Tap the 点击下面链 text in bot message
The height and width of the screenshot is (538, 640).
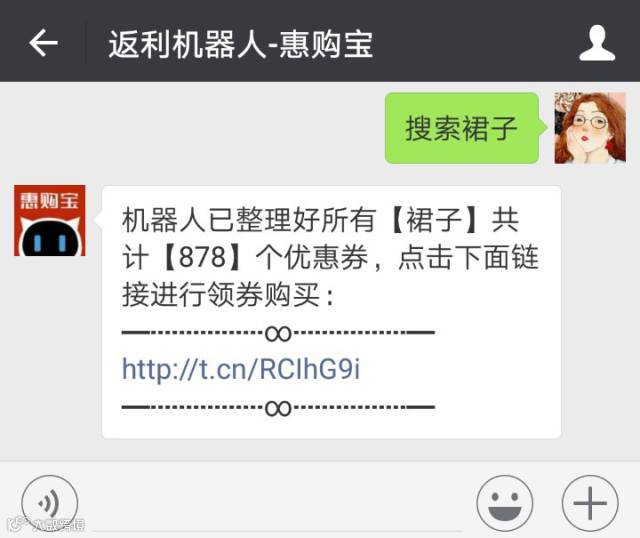coord(469,258)
